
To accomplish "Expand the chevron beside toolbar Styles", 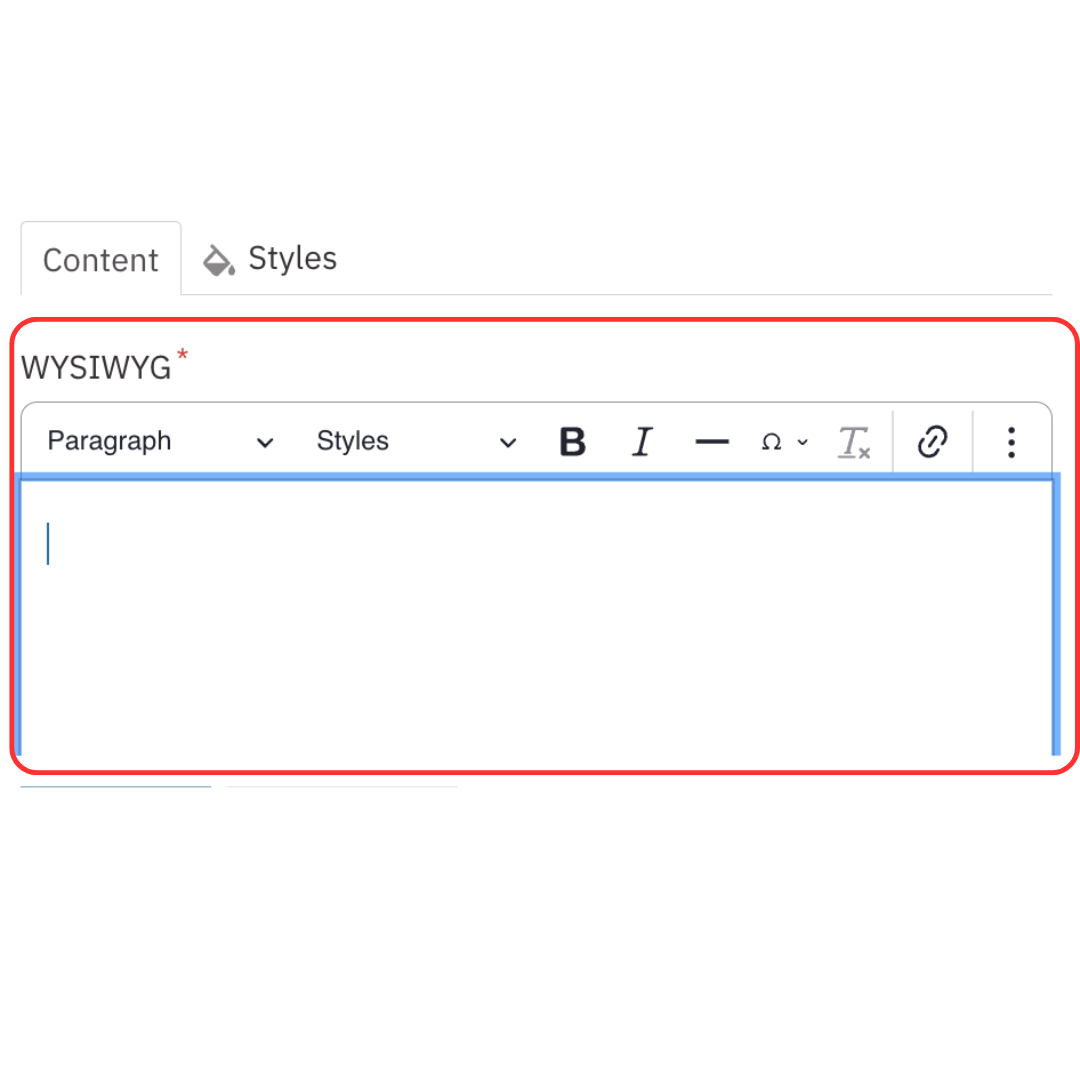I will (508, 443).
